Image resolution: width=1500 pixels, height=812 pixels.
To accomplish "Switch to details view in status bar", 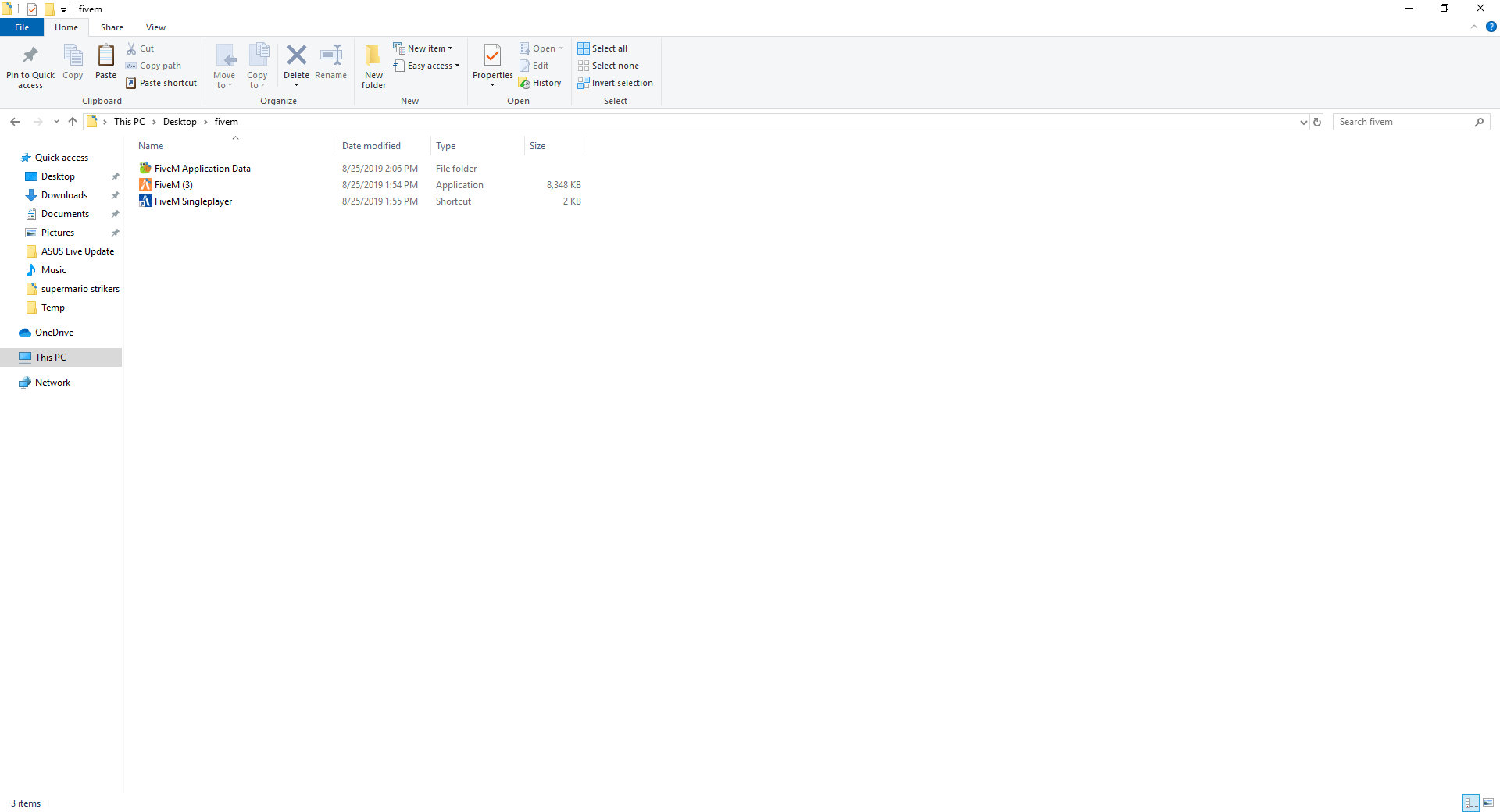I will 1471,803.
